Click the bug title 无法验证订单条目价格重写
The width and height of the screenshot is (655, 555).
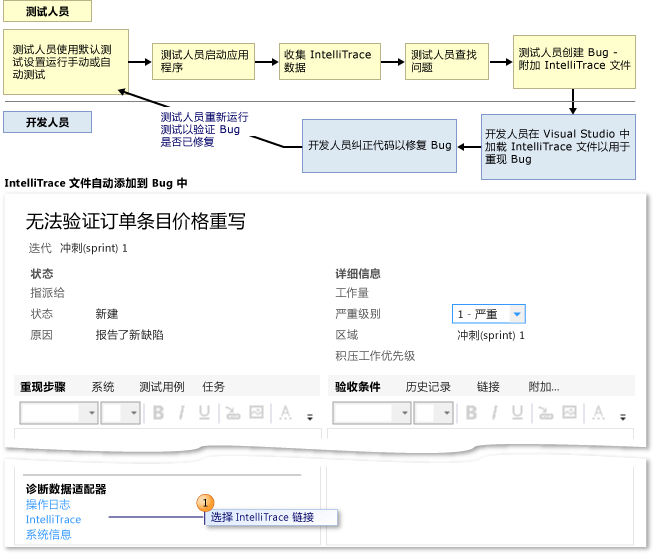point(135,221)
